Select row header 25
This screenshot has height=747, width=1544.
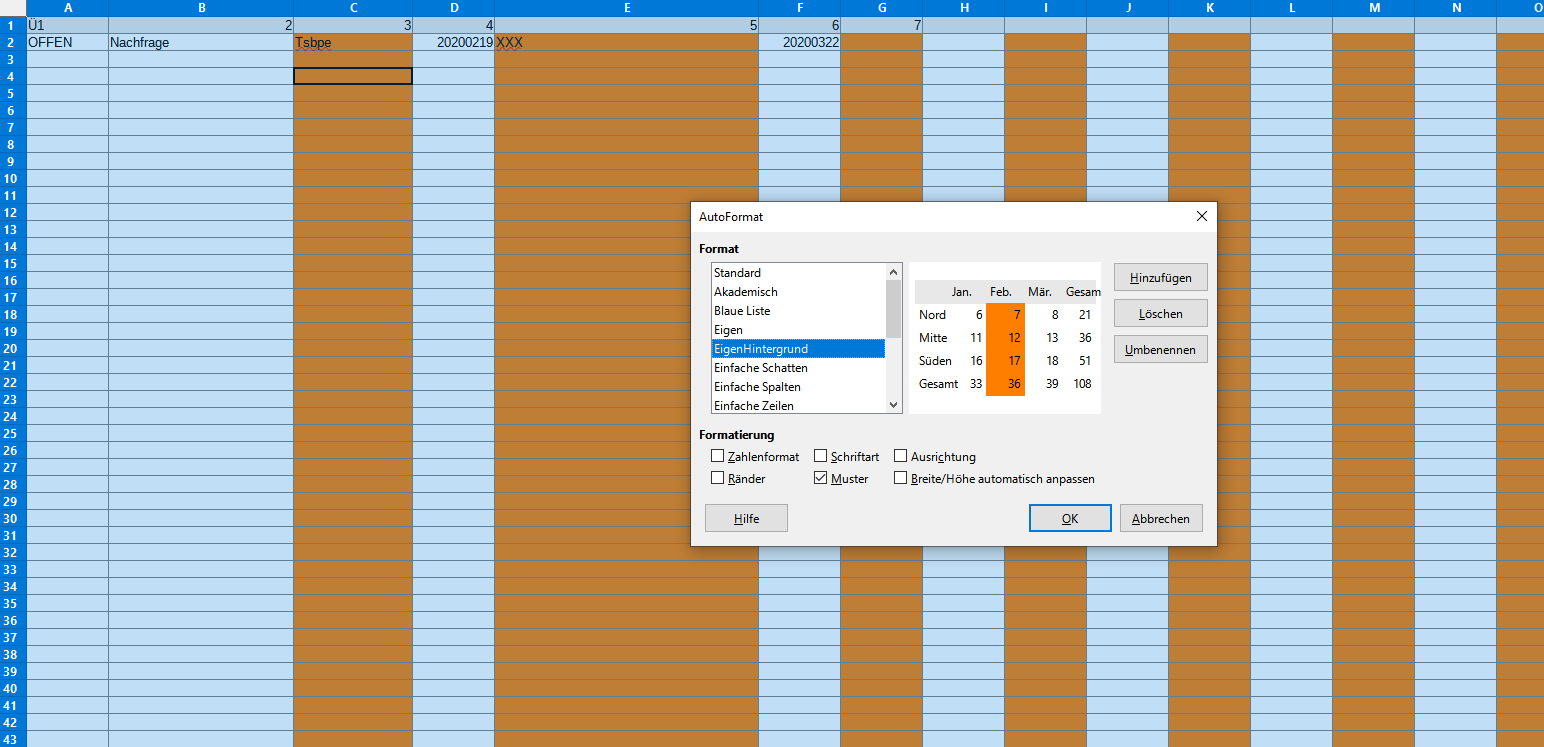click(13, 433)
